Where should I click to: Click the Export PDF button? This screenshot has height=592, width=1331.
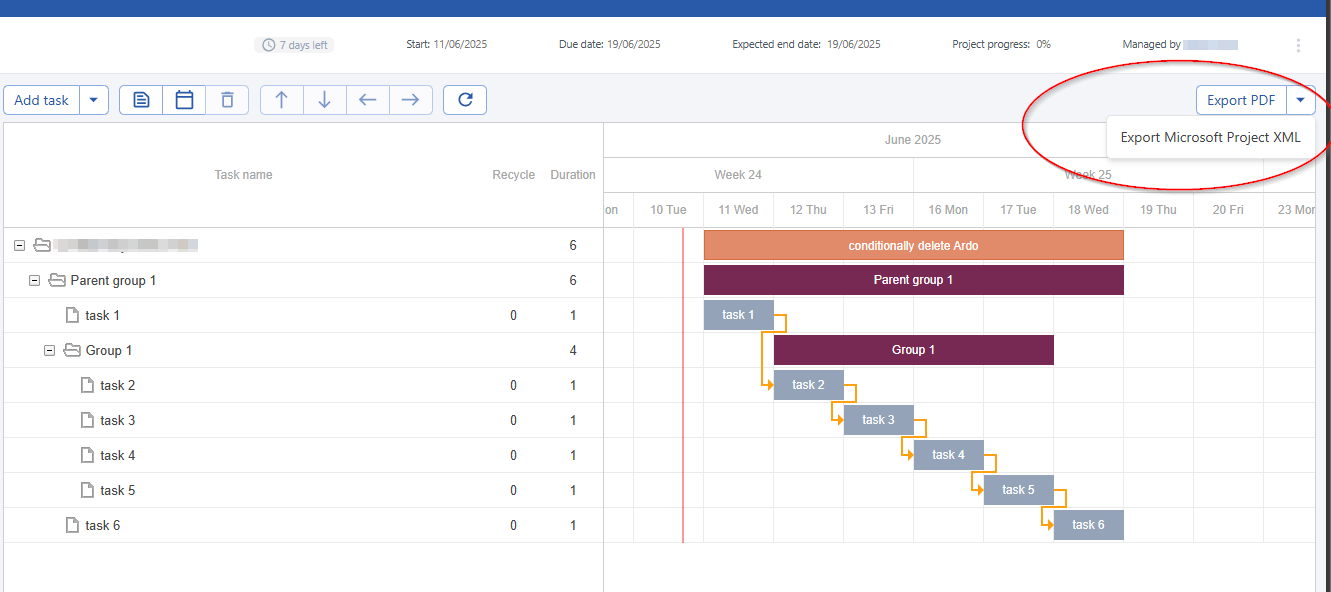pos(1240,100)
